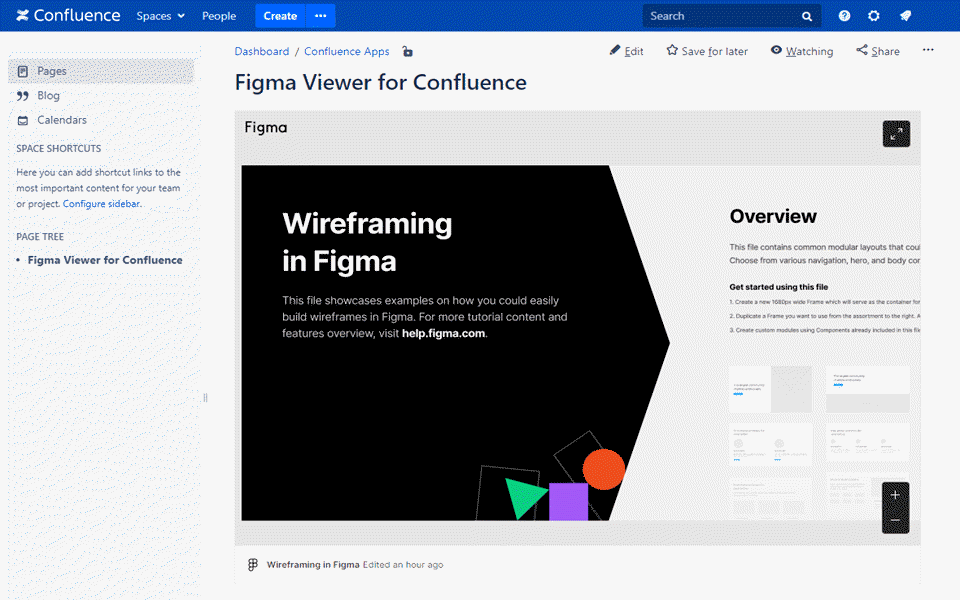960x600 pixels.
Task: Click the page restrictions unlocked padlock icon
Action: point(408,51)
